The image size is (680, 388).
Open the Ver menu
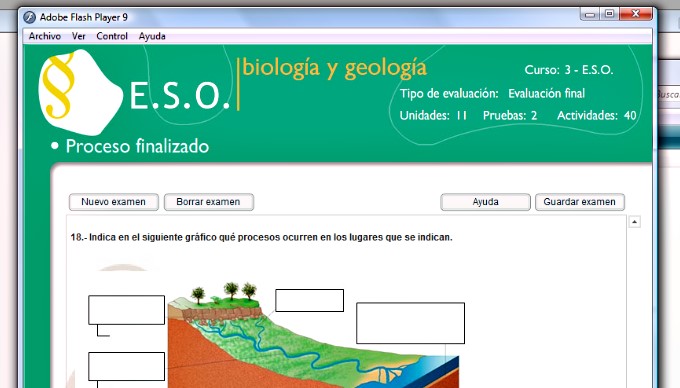click(x=78, y=36)
